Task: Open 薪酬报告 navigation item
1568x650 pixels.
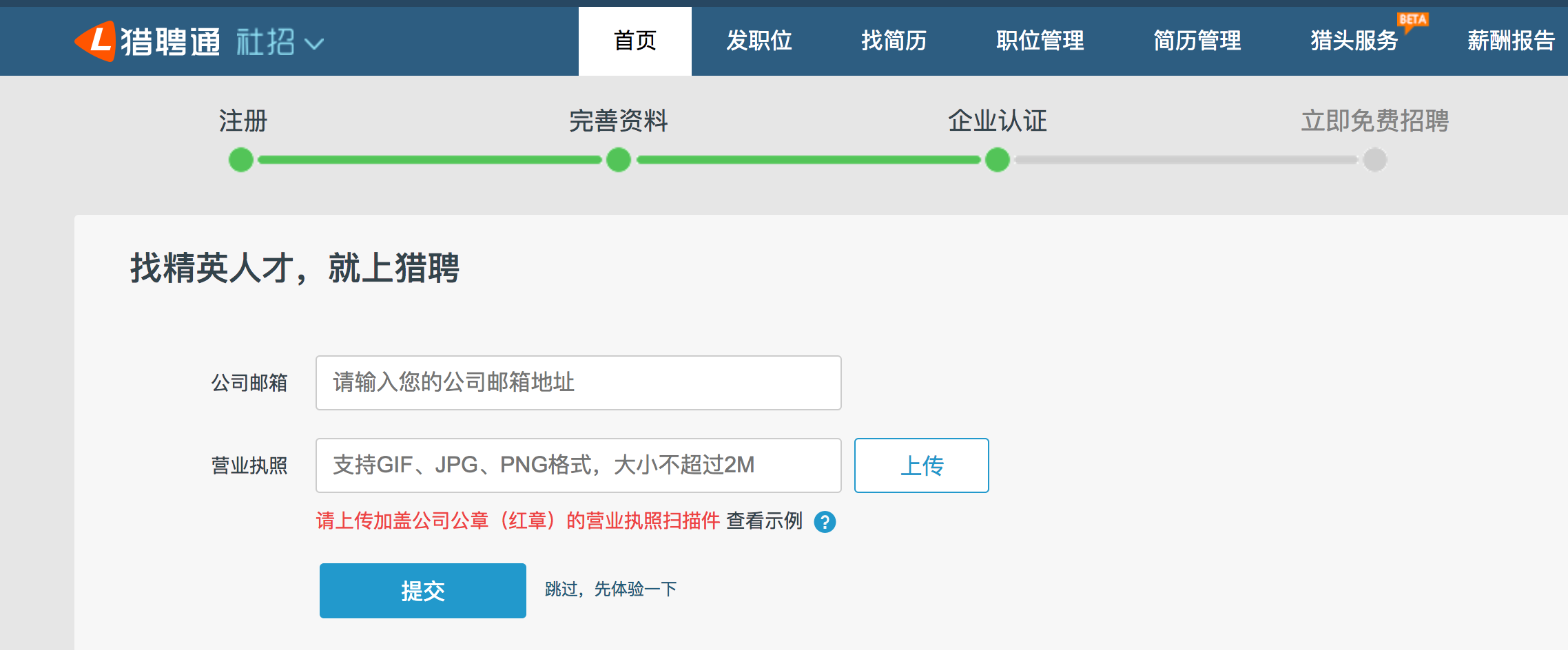Action: (1511, 41)
